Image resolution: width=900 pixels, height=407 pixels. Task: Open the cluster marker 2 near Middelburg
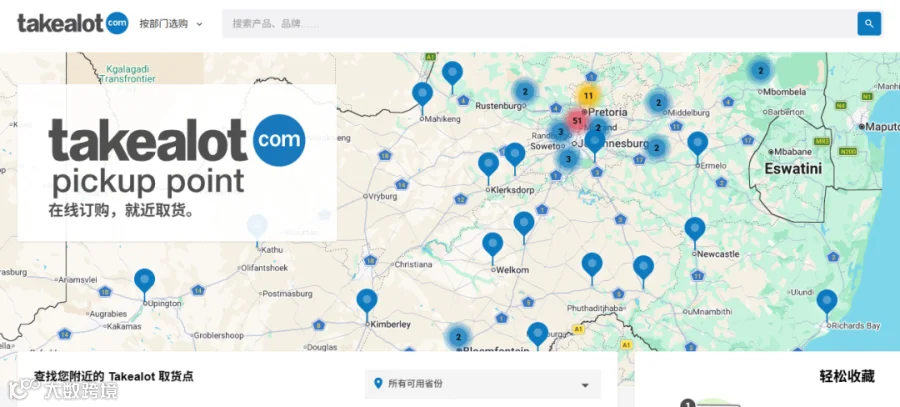pyautogui.click(x=658, y=103)
